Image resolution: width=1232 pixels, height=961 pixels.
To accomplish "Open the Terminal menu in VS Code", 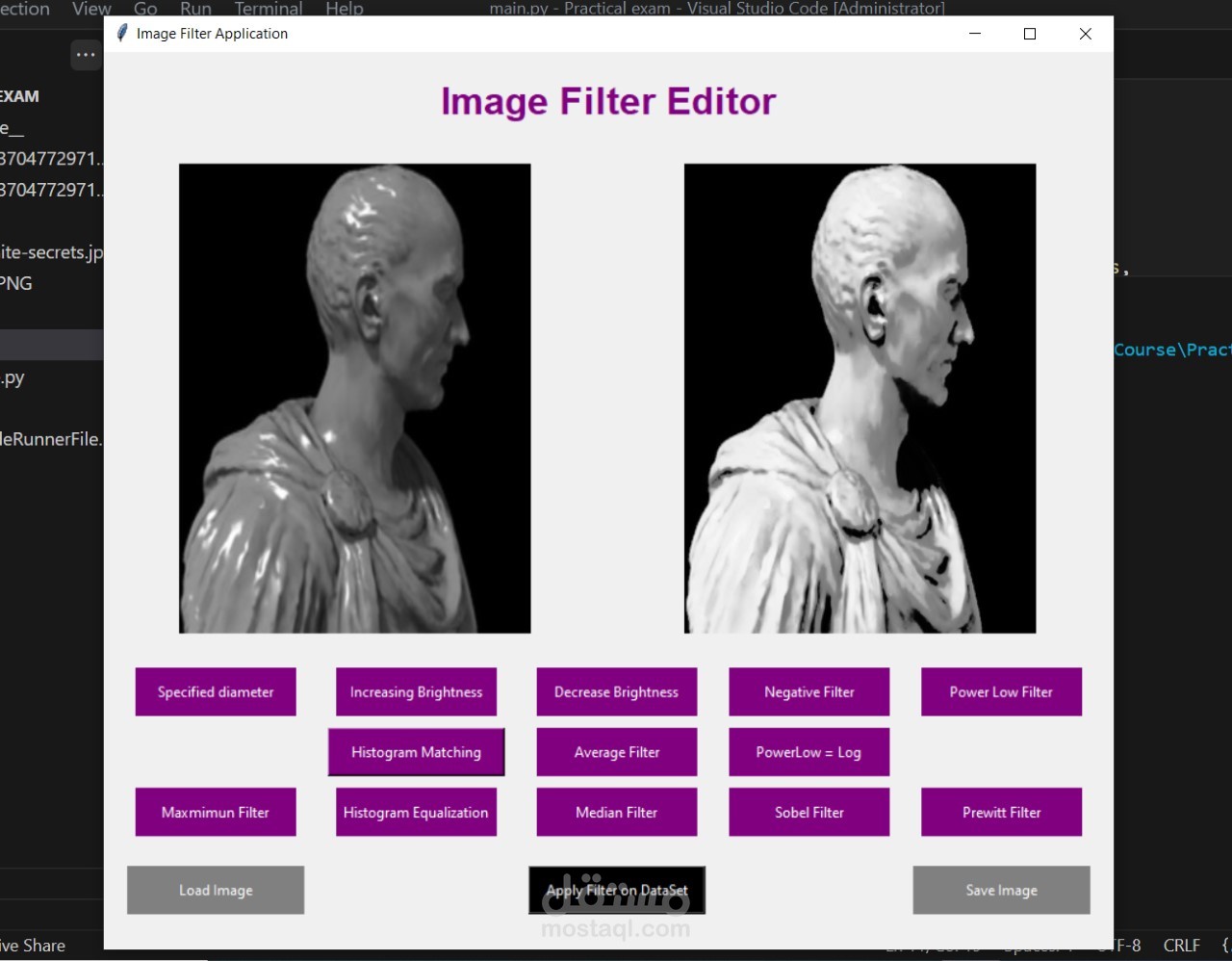I will [x=269, y=9].
